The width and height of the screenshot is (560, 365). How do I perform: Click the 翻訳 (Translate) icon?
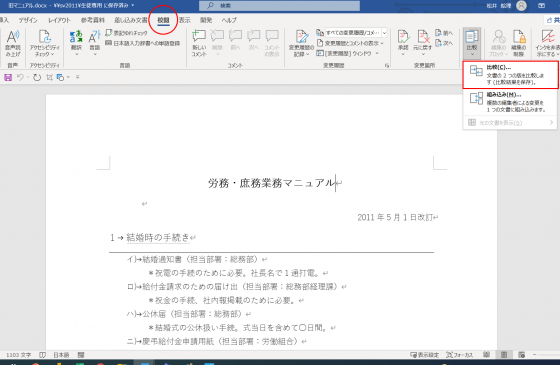click(x=76, y=36)
